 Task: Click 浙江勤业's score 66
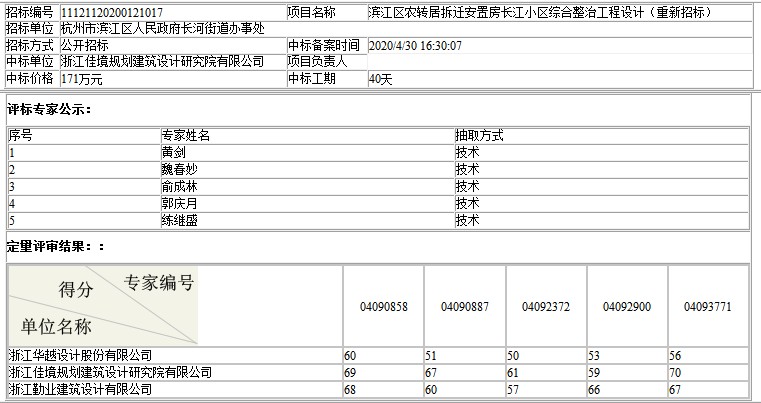click(x=594, y=390)
